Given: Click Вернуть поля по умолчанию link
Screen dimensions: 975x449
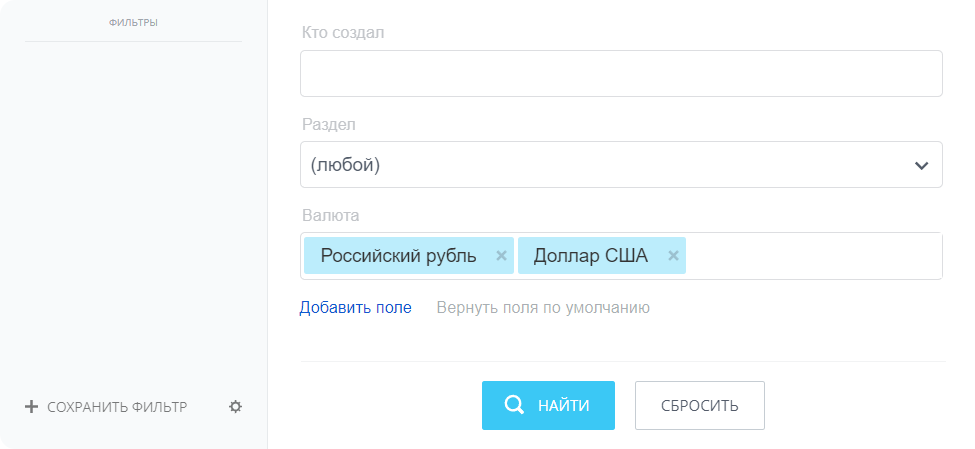Looking at the screenshot, I should 543,308.
